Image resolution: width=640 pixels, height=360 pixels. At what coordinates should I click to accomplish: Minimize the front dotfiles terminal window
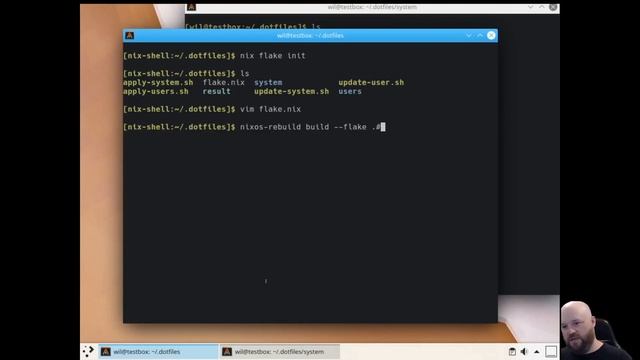coord(469,36)
